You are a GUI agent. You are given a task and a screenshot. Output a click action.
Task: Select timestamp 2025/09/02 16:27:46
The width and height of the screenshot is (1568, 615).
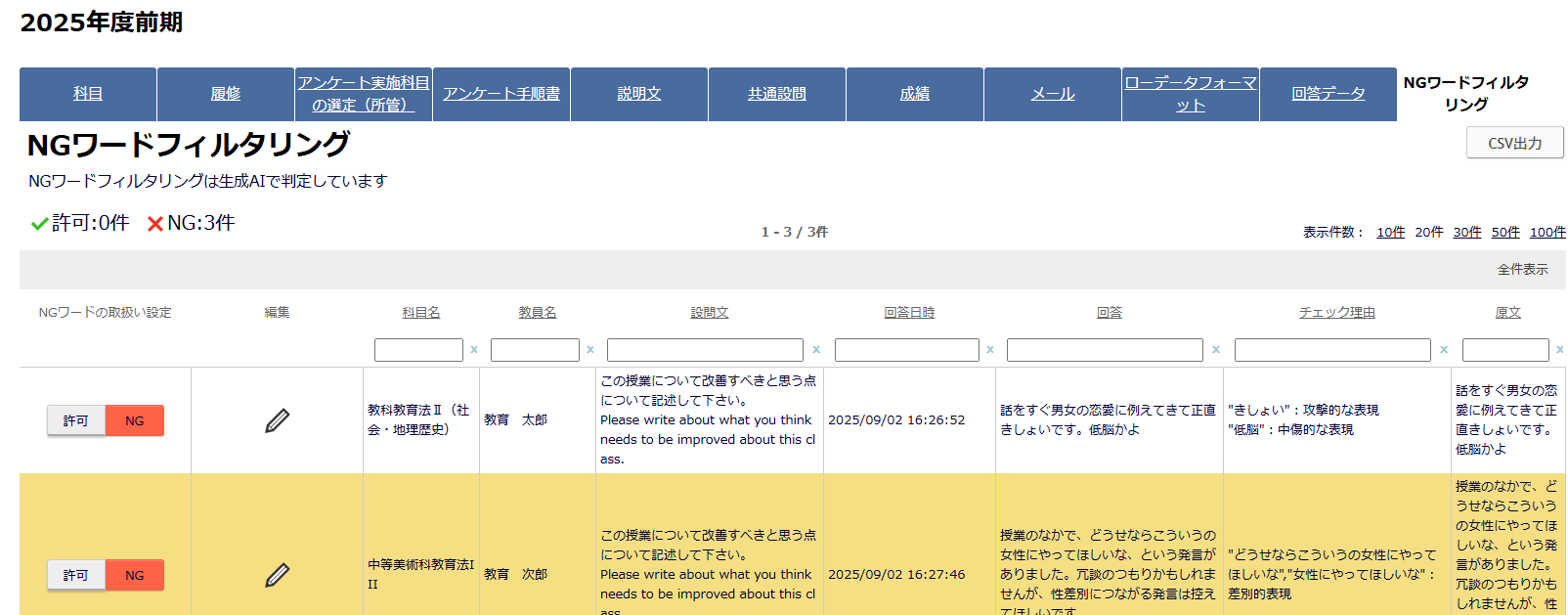click(x=896, y=575)
